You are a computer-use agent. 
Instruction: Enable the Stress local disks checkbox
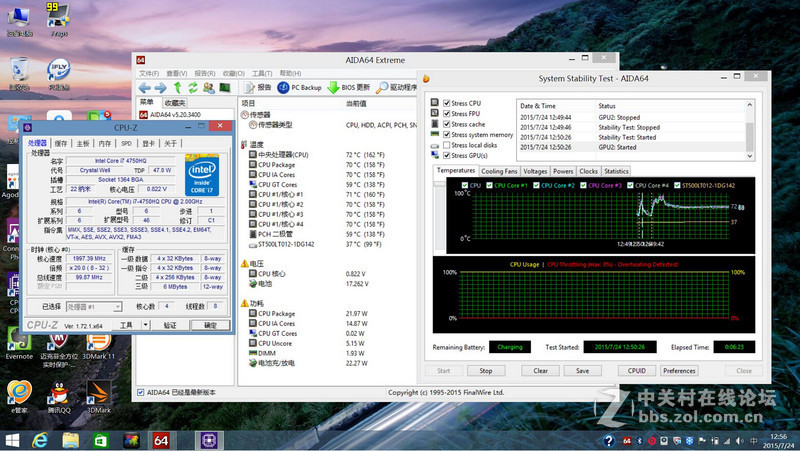tap(446, 145)
